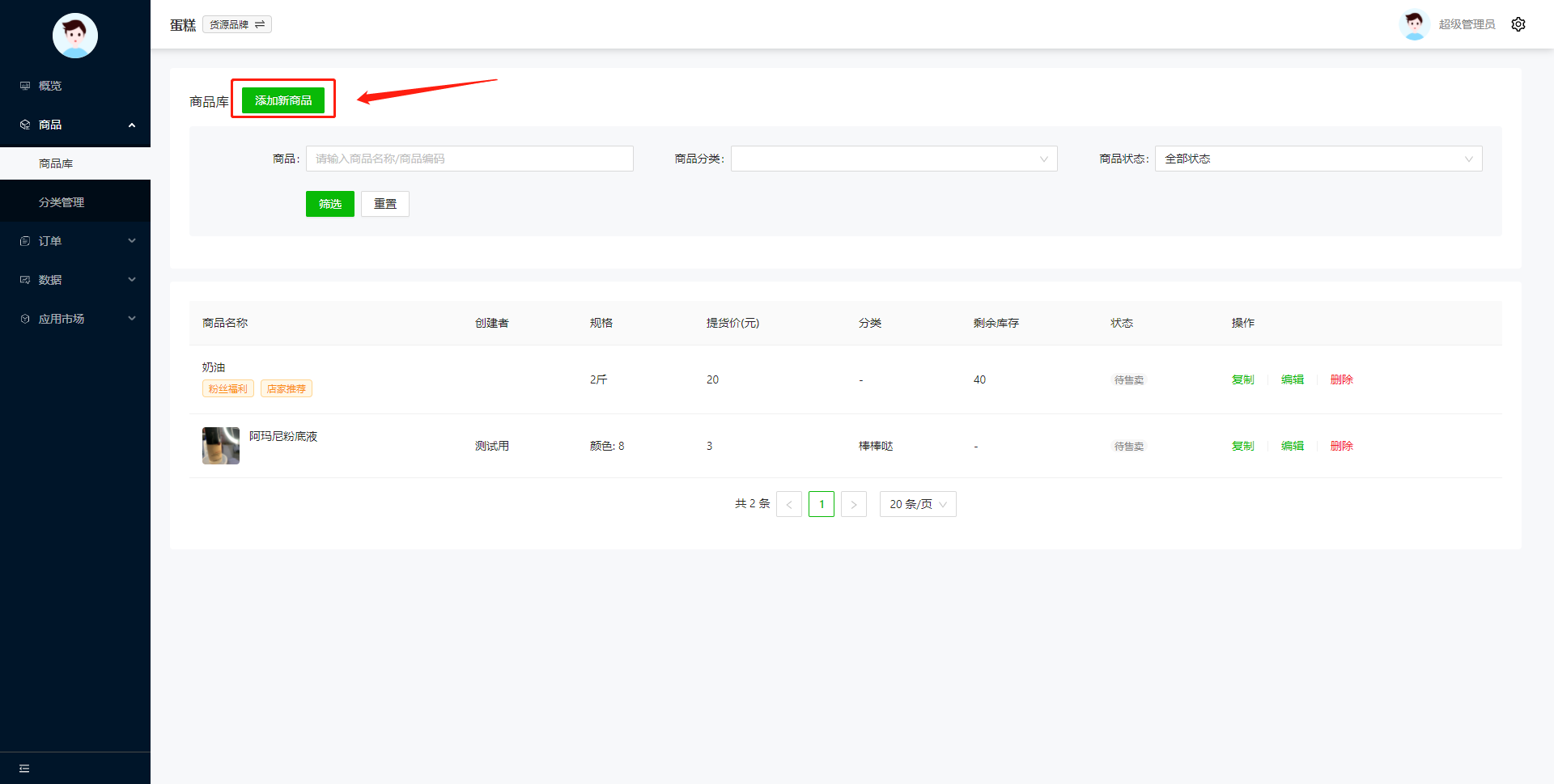Select 商品库 in the sidebar
1554x784 pixels.
click(75, 163)
